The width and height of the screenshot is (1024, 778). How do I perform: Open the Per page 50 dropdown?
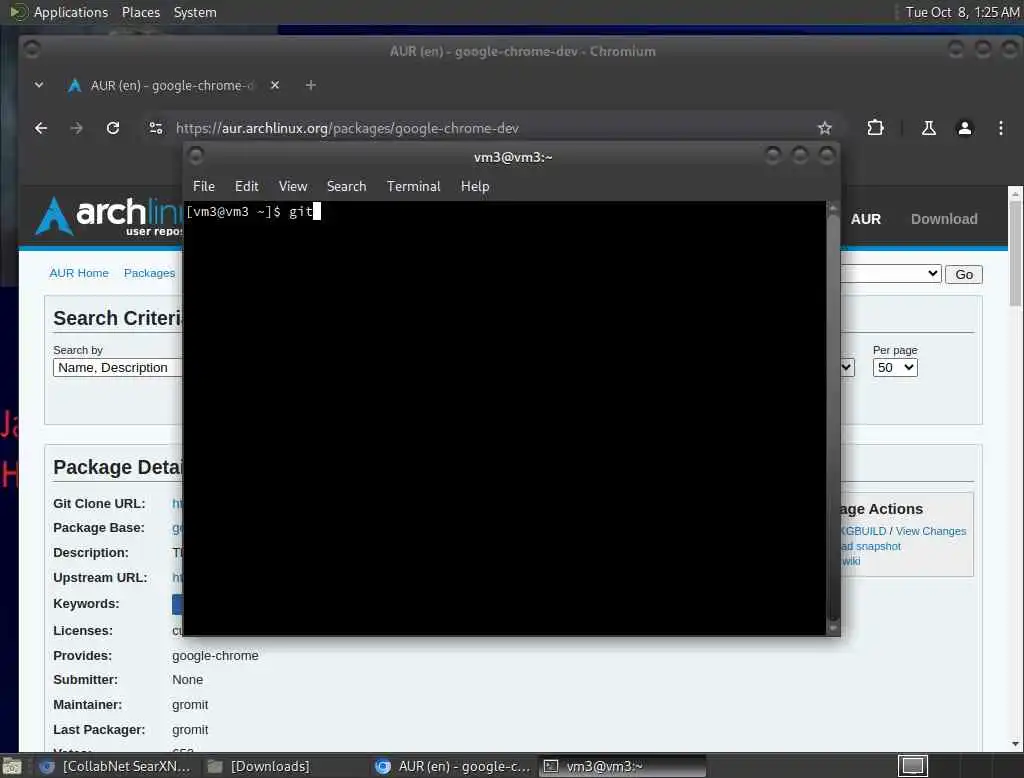point(895,368)
